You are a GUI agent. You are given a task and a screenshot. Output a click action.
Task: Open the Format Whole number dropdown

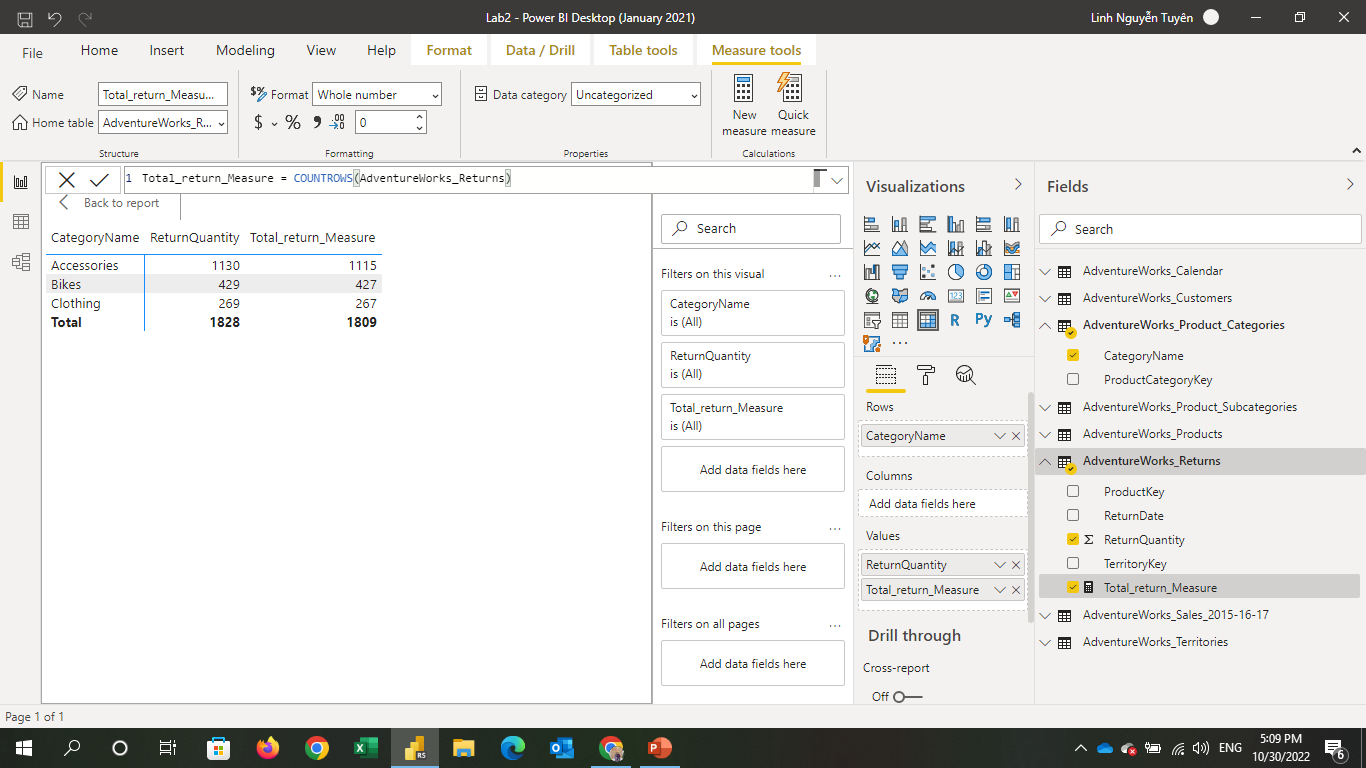click(377, 94)
